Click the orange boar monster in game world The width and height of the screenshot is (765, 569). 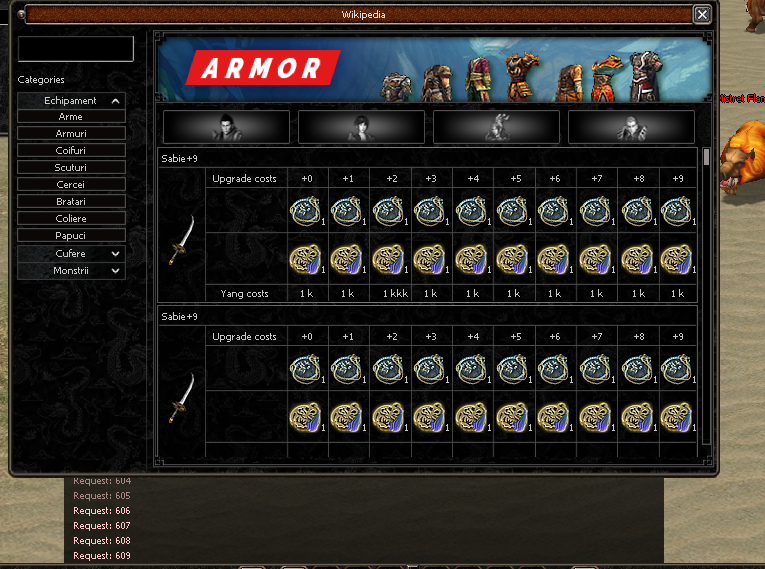743,159
